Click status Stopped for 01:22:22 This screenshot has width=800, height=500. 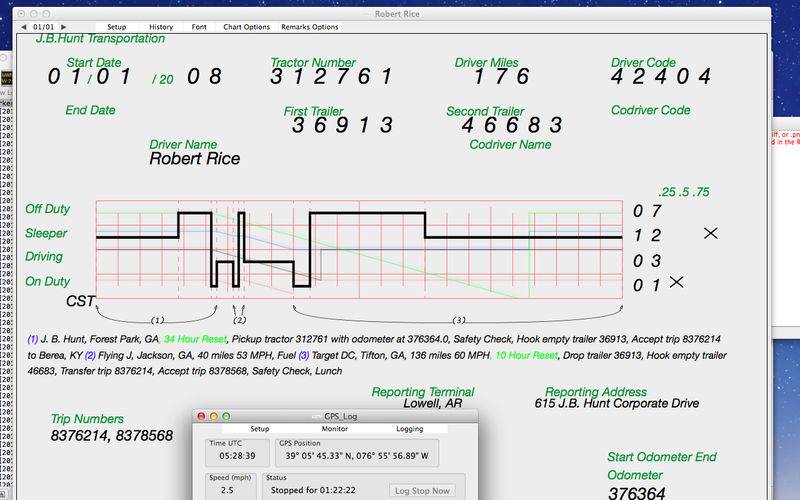coord(313,490)
